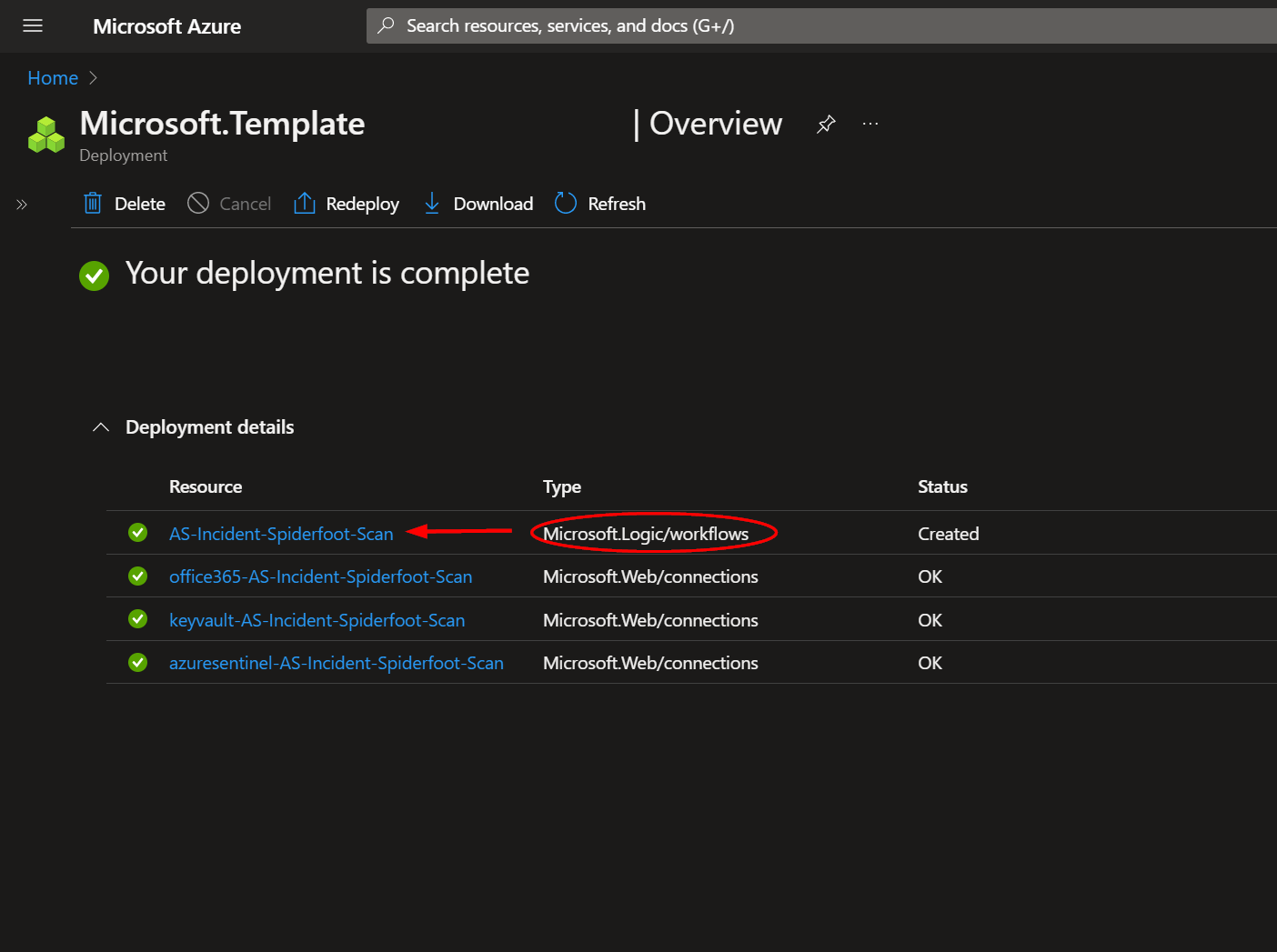Click the Overview heading text

click(716, 124)
